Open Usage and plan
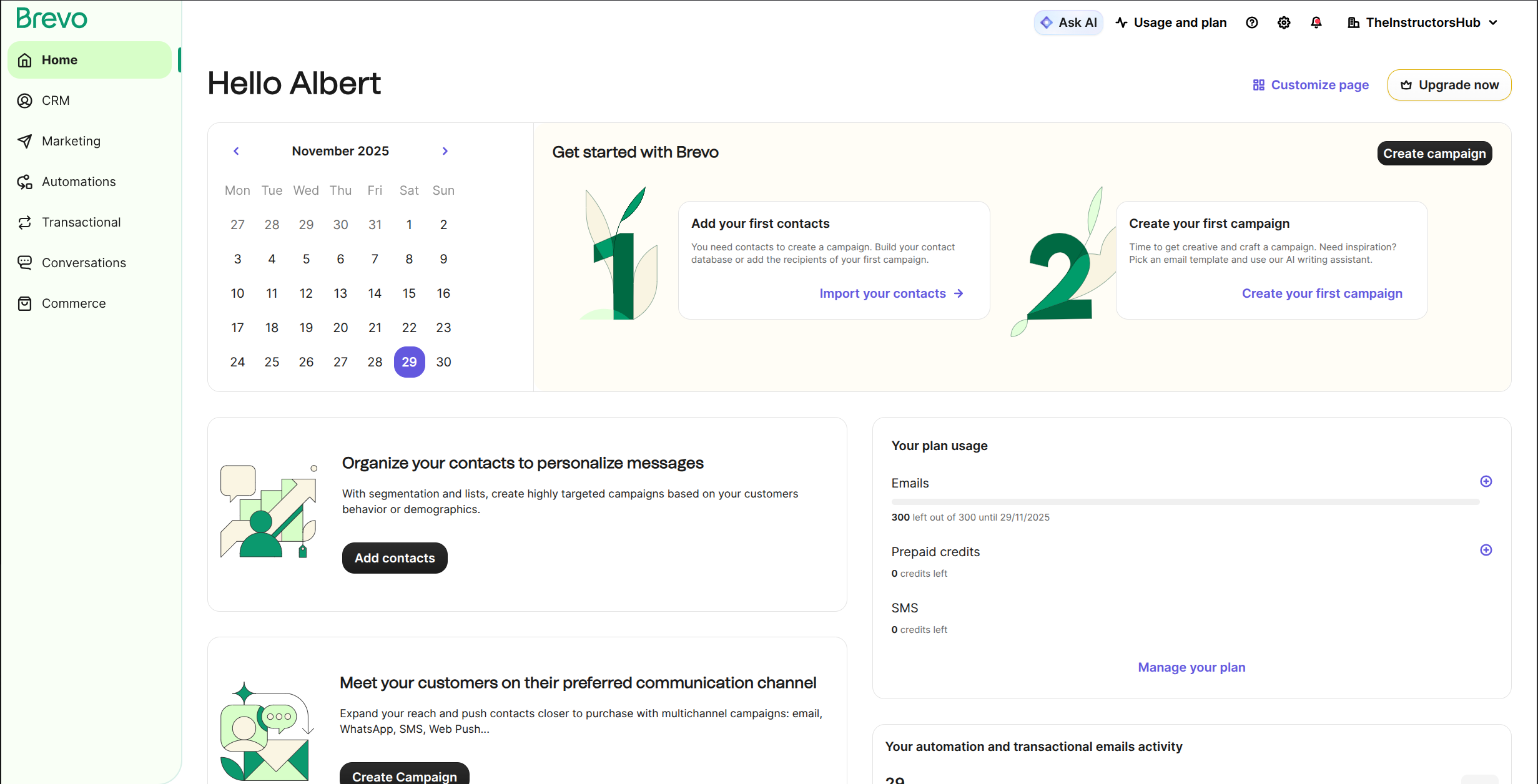The height and width of the screenshot is (784, 1538). (1171, 22)
